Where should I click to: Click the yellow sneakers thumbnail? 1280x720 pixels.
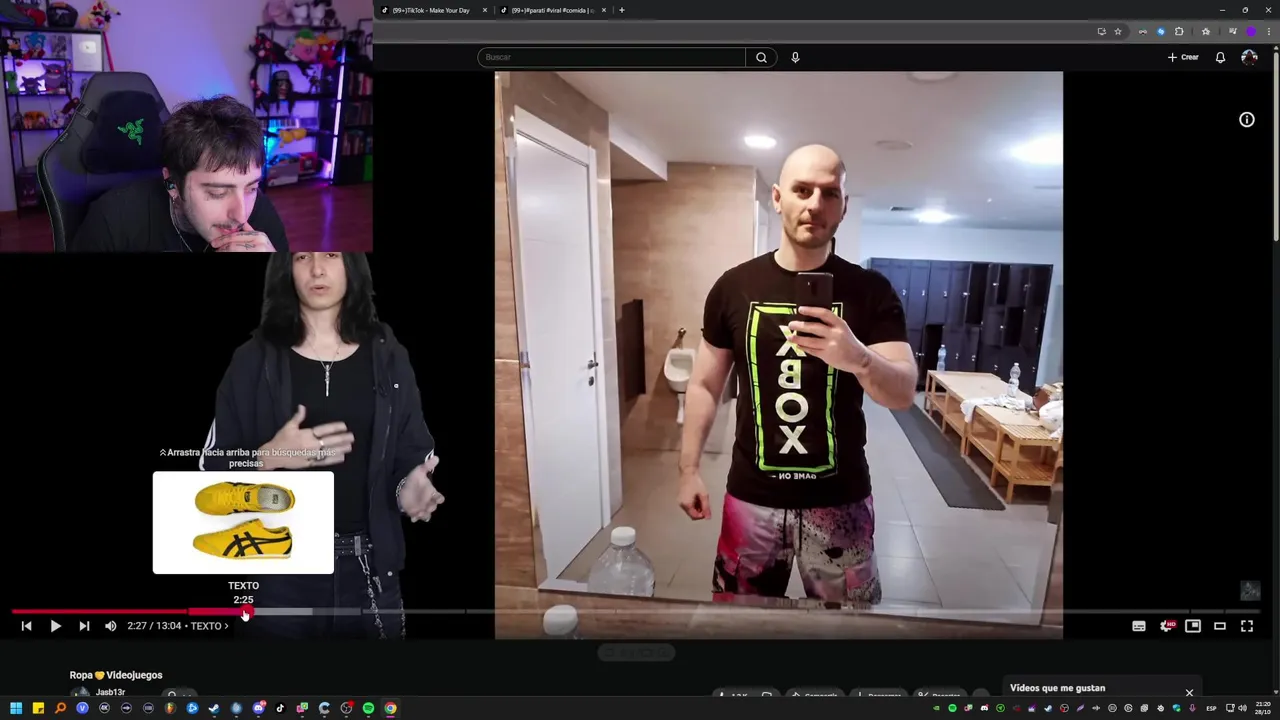[x=243, y=523]
